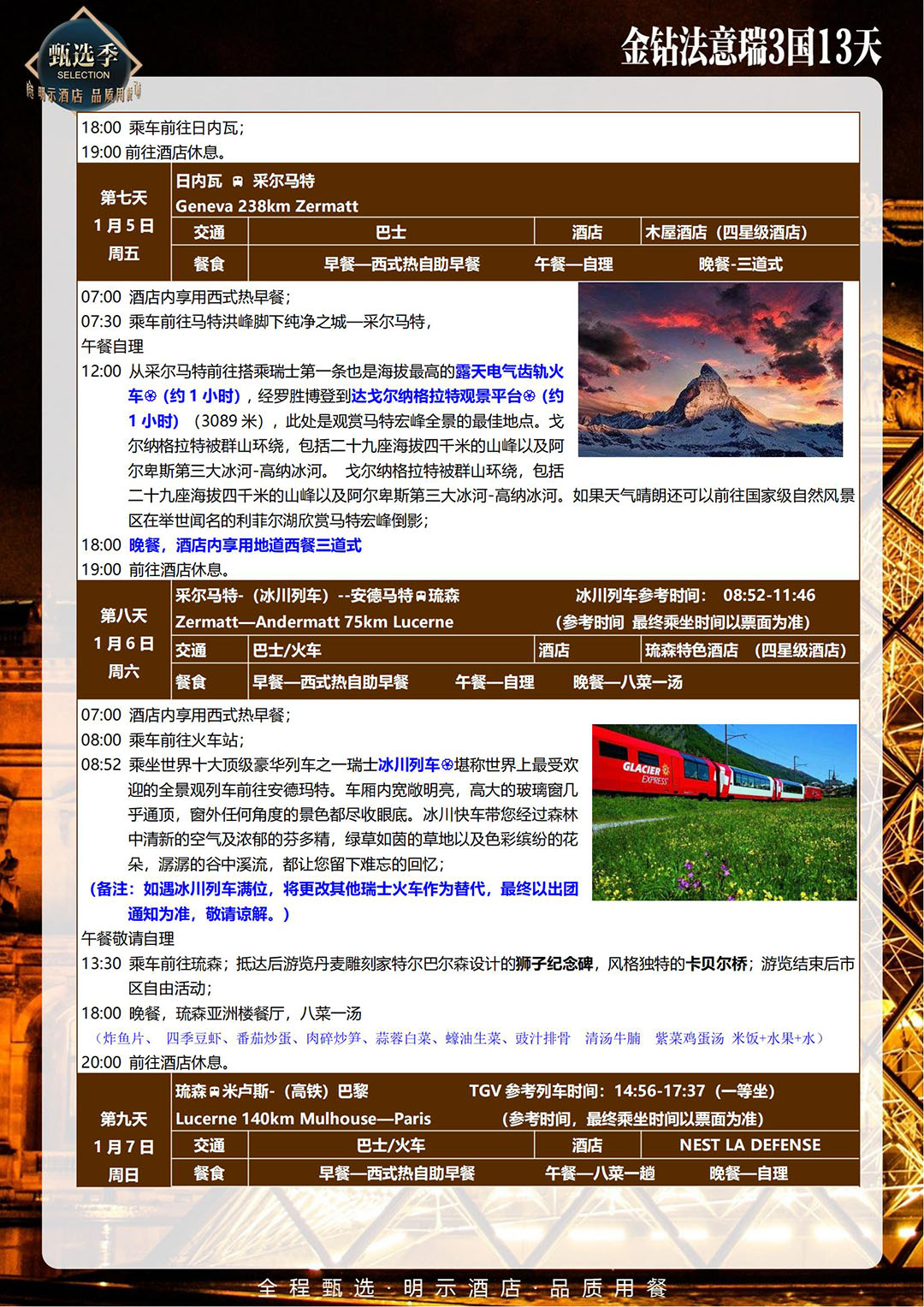Click the line 08:00 乘车前往火车站
This screenshot has width=924, height=1307.
click(163, 740)
